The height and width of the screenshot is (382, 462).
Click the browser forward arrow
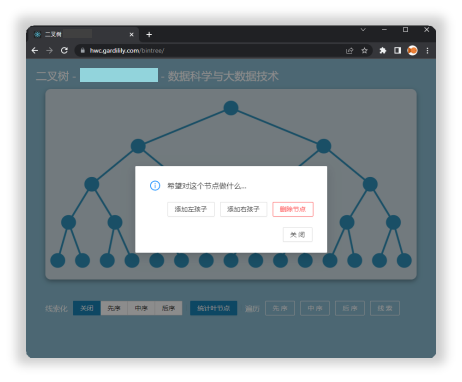(x=49, y=51)
